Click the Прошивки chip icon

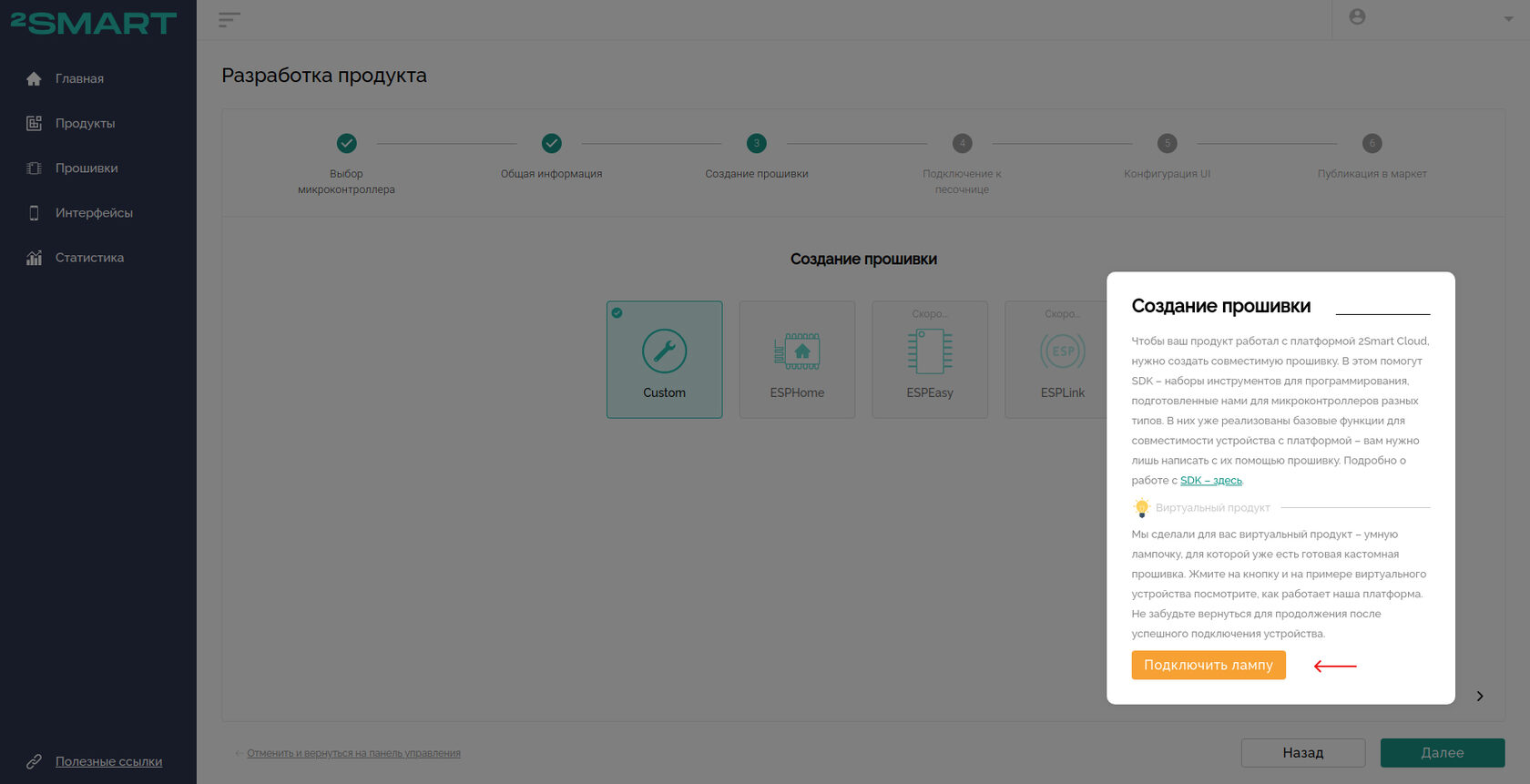[x=34, y=168]
